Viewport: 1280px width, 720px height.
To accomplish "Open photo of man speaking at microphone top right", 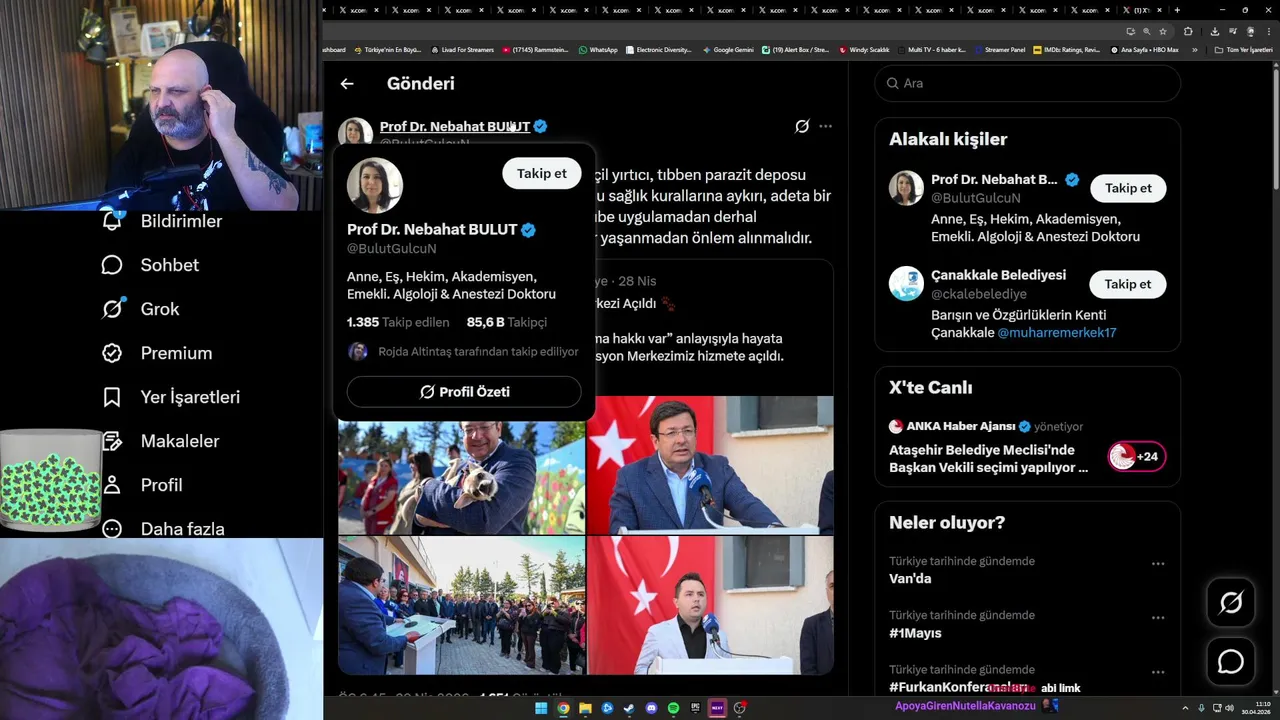I will (x=710, y=465).
